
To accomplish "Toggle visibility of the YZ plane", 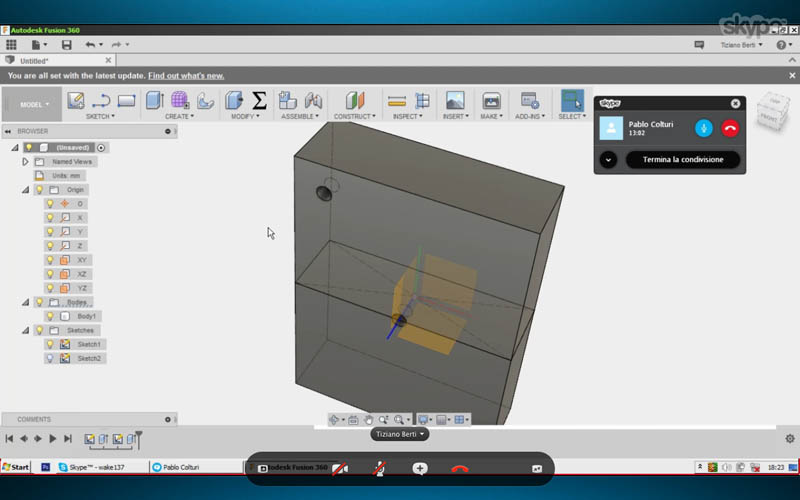I will [50, 288].
